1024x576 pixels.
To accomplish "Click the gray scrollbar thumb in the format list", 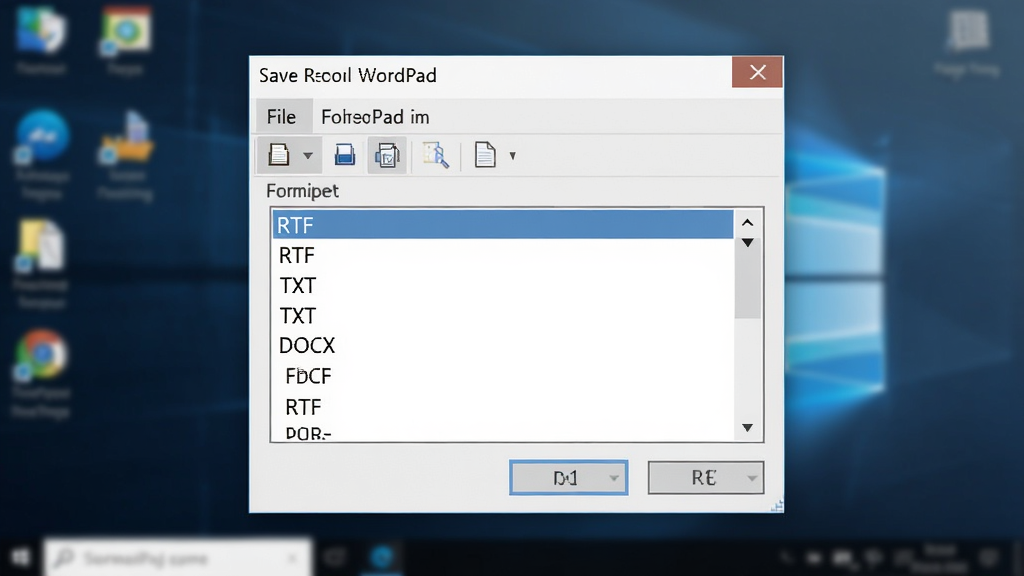I will pyautogui.click(x=748, y=281).
